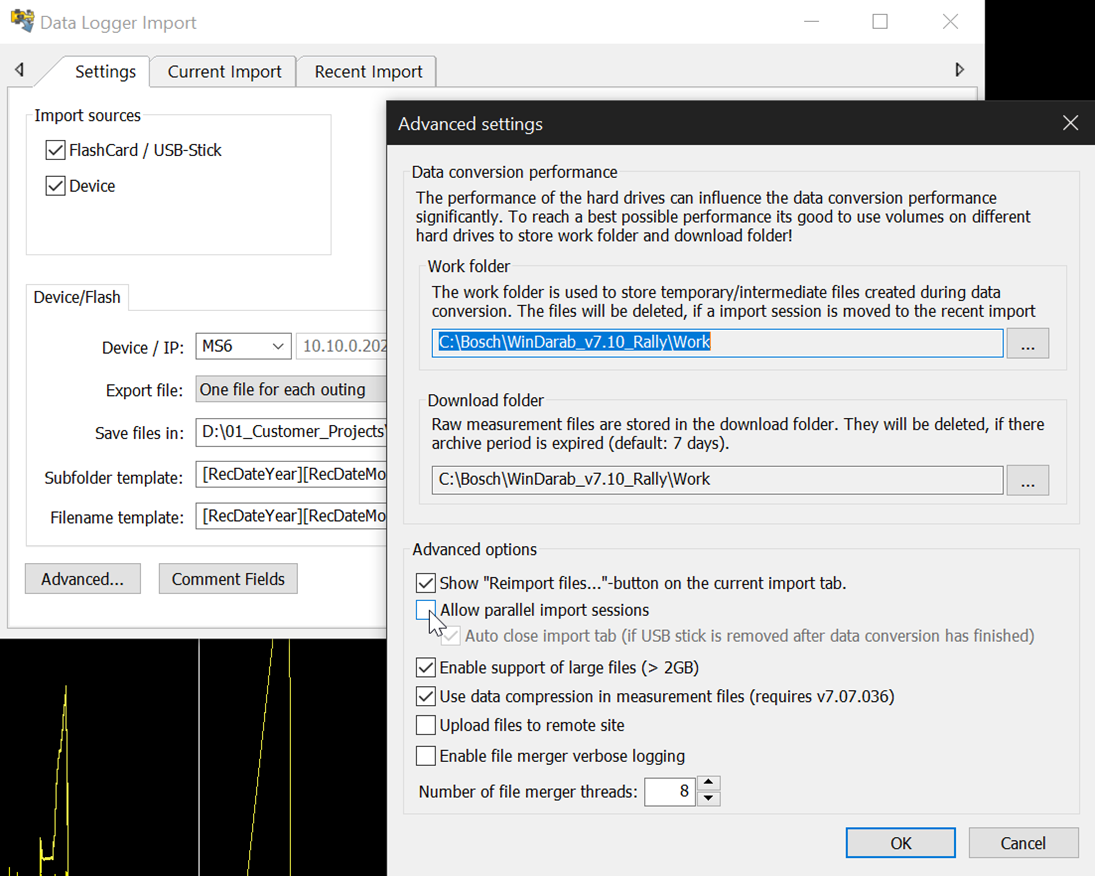Browse for the Download folder path
This screenshot has width=1095, height=876.
click(x=1027, y=480)
